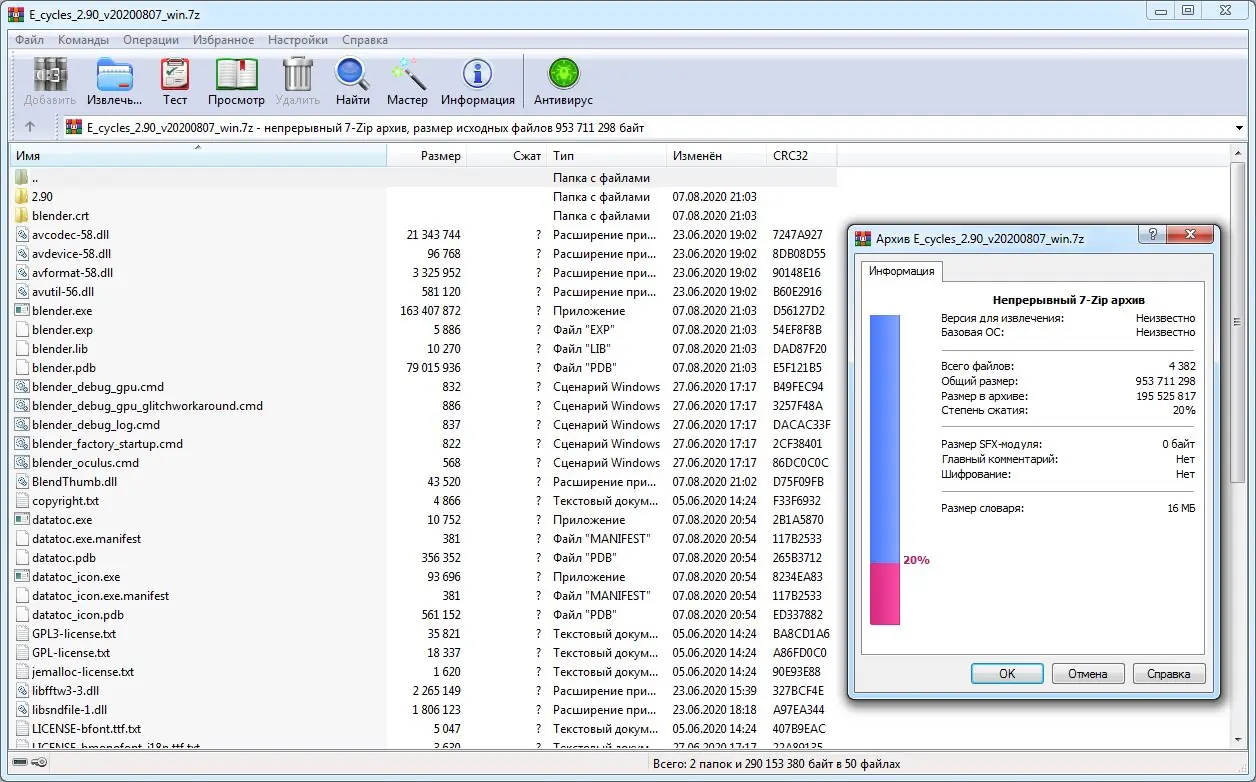This screenshot has width=1256, height=782.
Task: Select the Информация tab in dialog
Action: [901, 271]
